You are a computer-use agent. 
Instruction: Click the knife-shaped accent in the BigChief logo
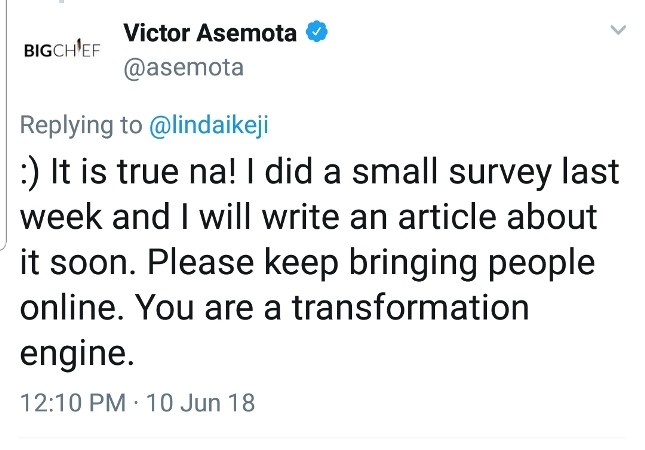coord(80,43)
